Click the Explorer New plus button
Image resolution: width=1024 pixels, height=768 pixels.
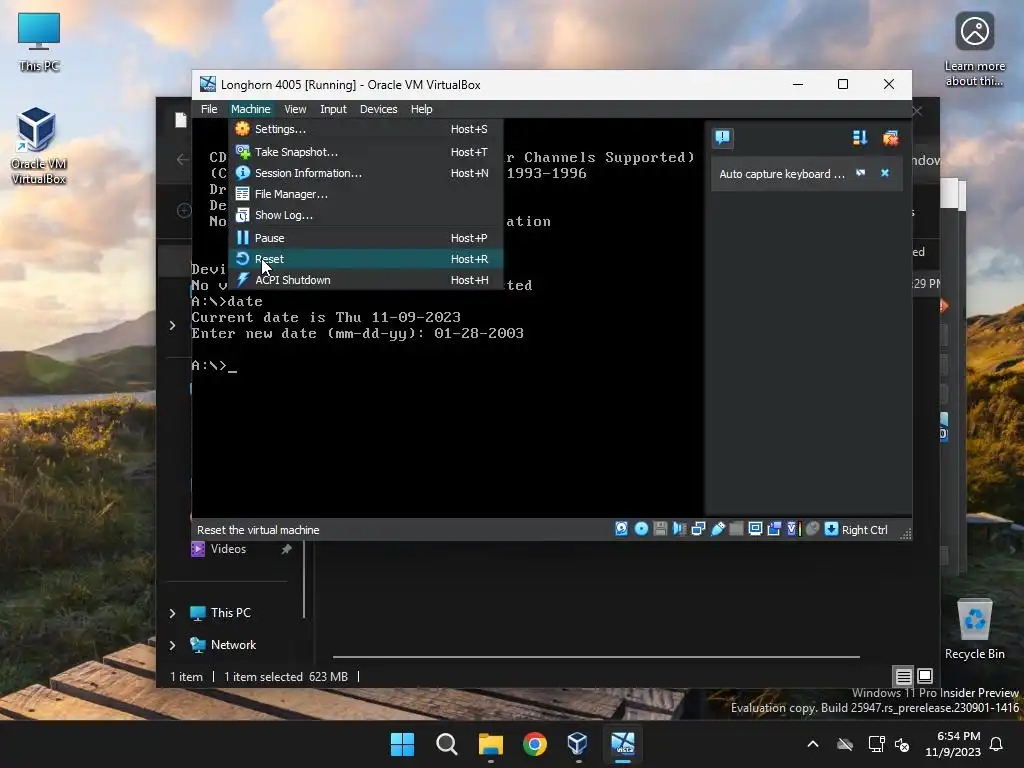click(x=184, y=210)
